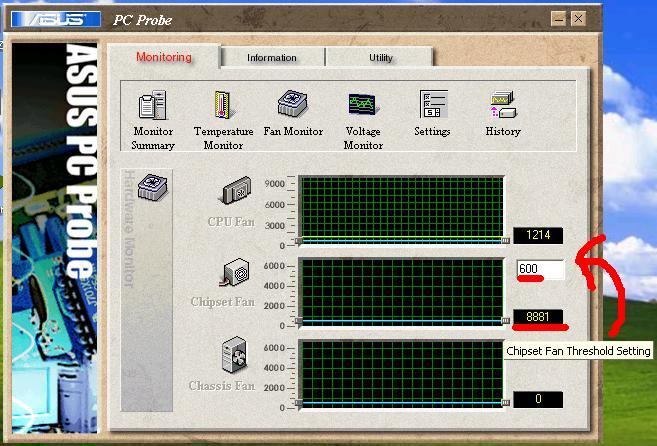This screenshot has width=657, height=446.
Task: Click the Chipset Fan label
Action: pyautogui.click(x=222, y=302)
